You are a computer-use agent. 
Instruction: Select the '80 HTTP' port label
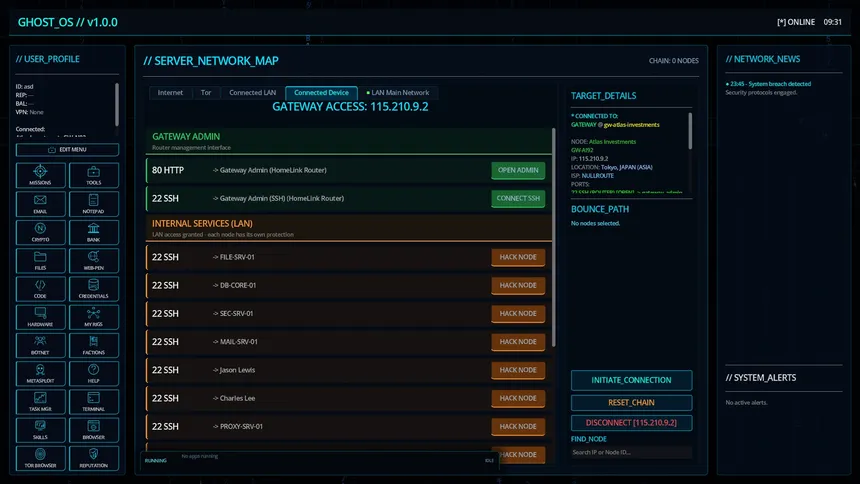168,170
